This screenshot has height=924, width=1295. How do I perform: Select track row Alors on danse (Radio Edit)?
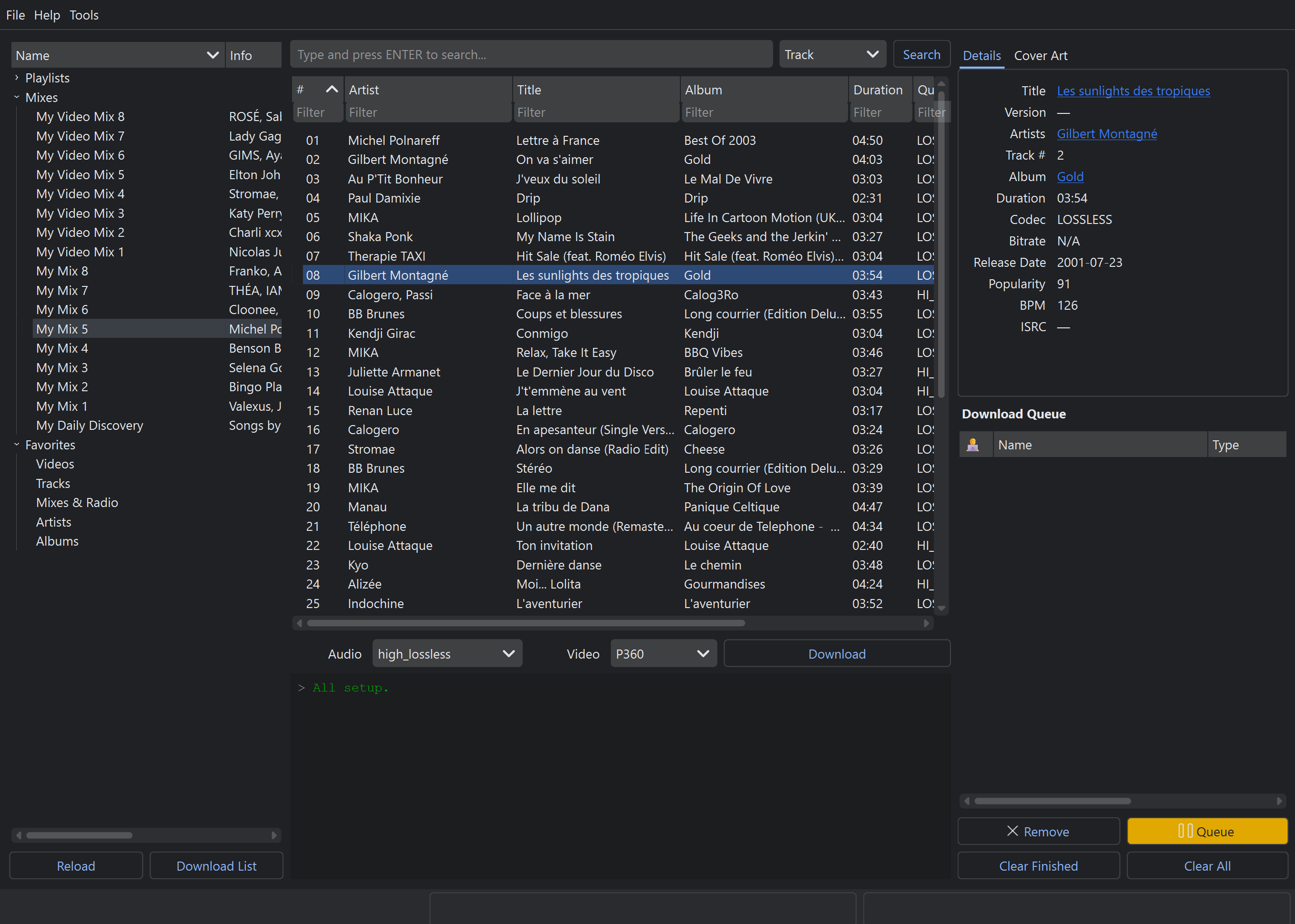[x=617, y=449]
